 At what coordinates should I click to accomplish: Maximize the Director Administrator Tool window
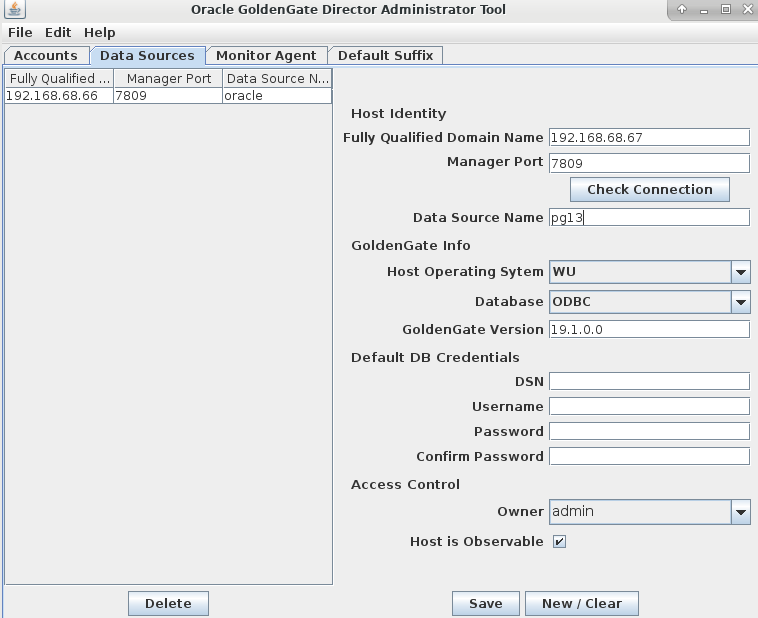(x=726, y=9)
